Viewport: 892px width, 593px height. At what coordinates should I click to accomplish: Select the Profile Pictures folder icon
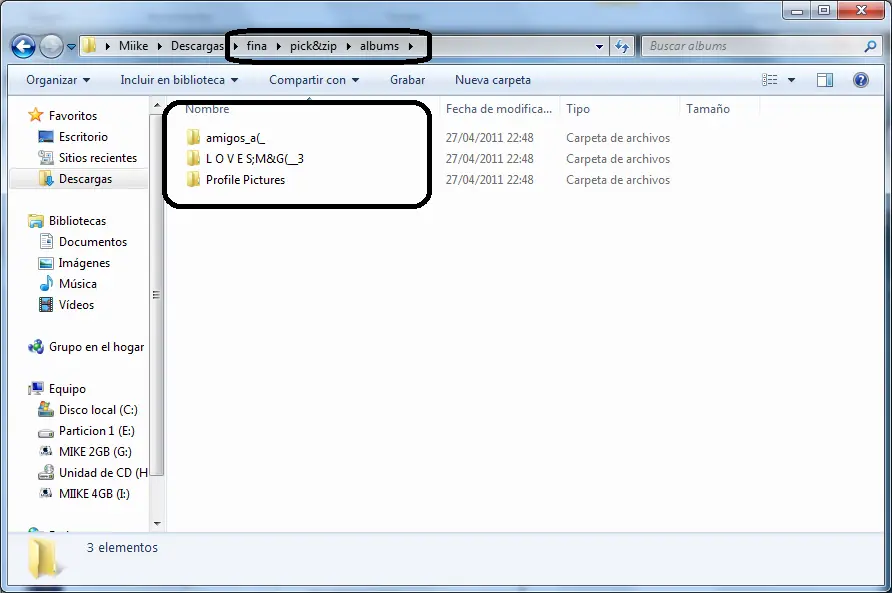click(x=193, y=180)
